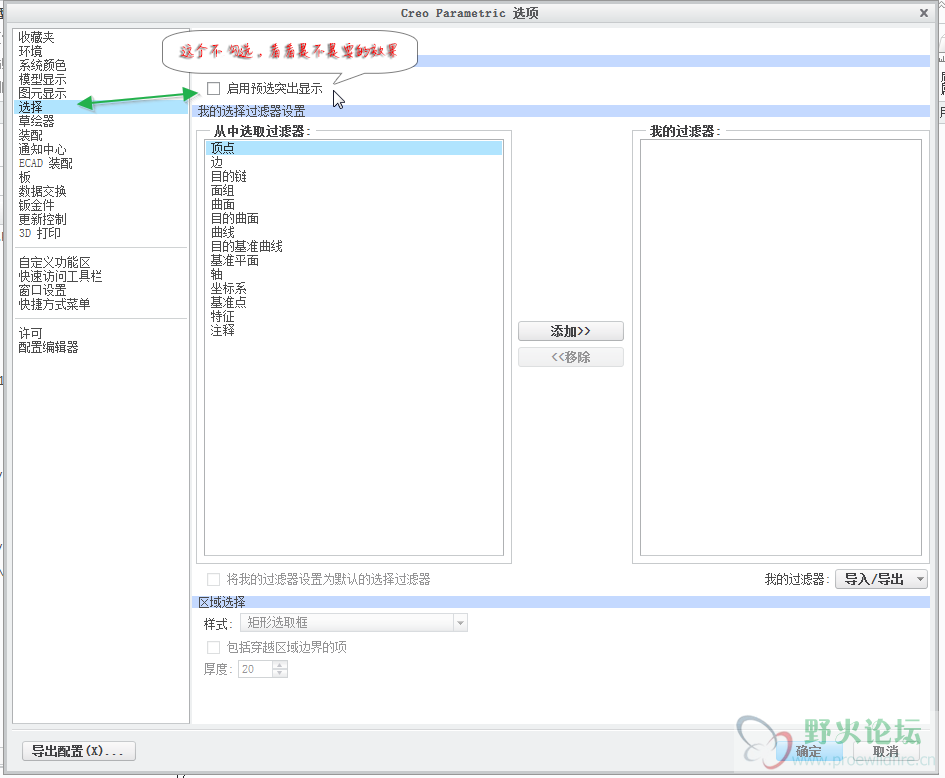Open 快速访问工具栏 settings
The height and width of the screenshot is (778, 945).
click(x=60, y=276)
